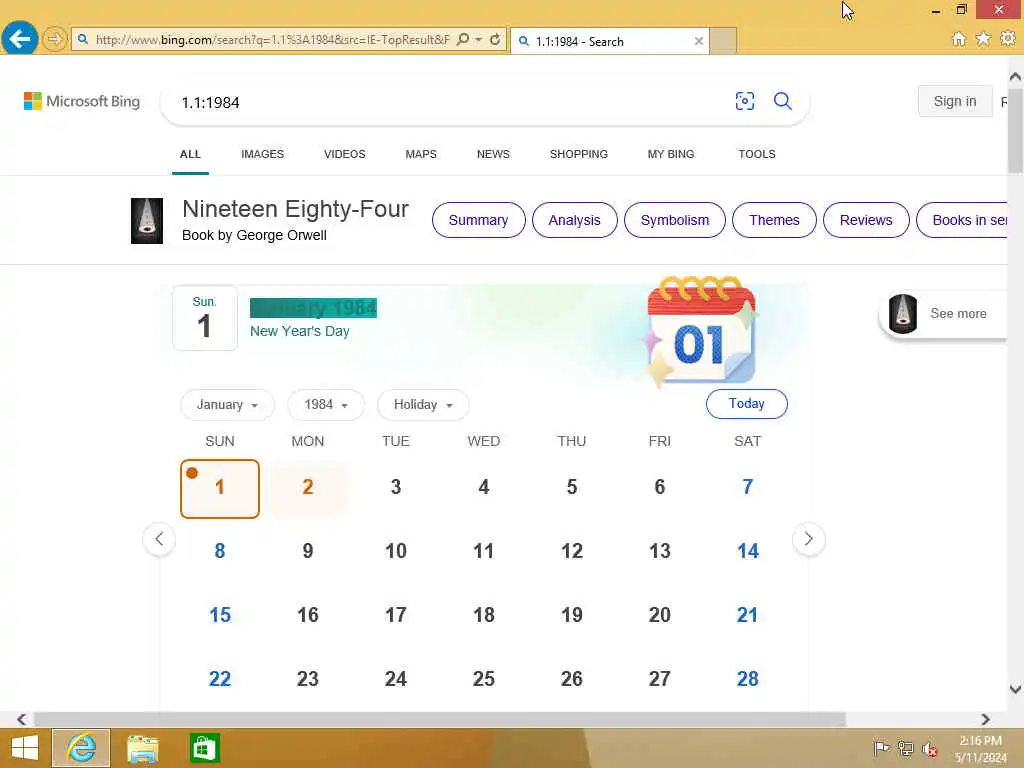
Task: Go to previous month with left chevron
Action: [159, 539]
